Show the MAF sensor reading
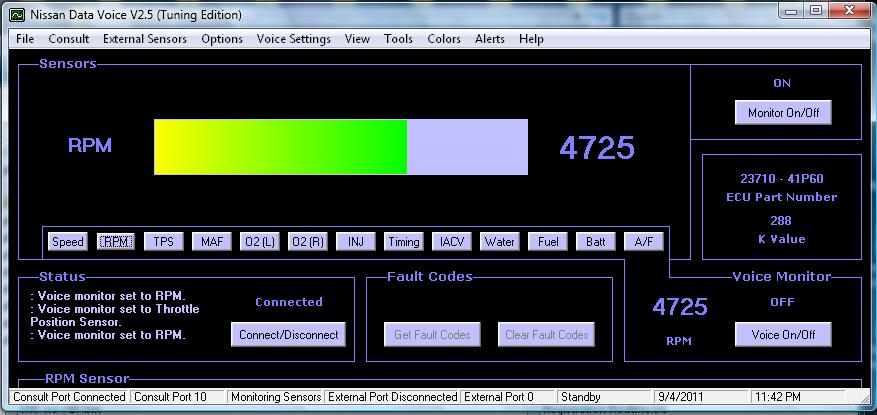877x415 pixels. [212, 242]
